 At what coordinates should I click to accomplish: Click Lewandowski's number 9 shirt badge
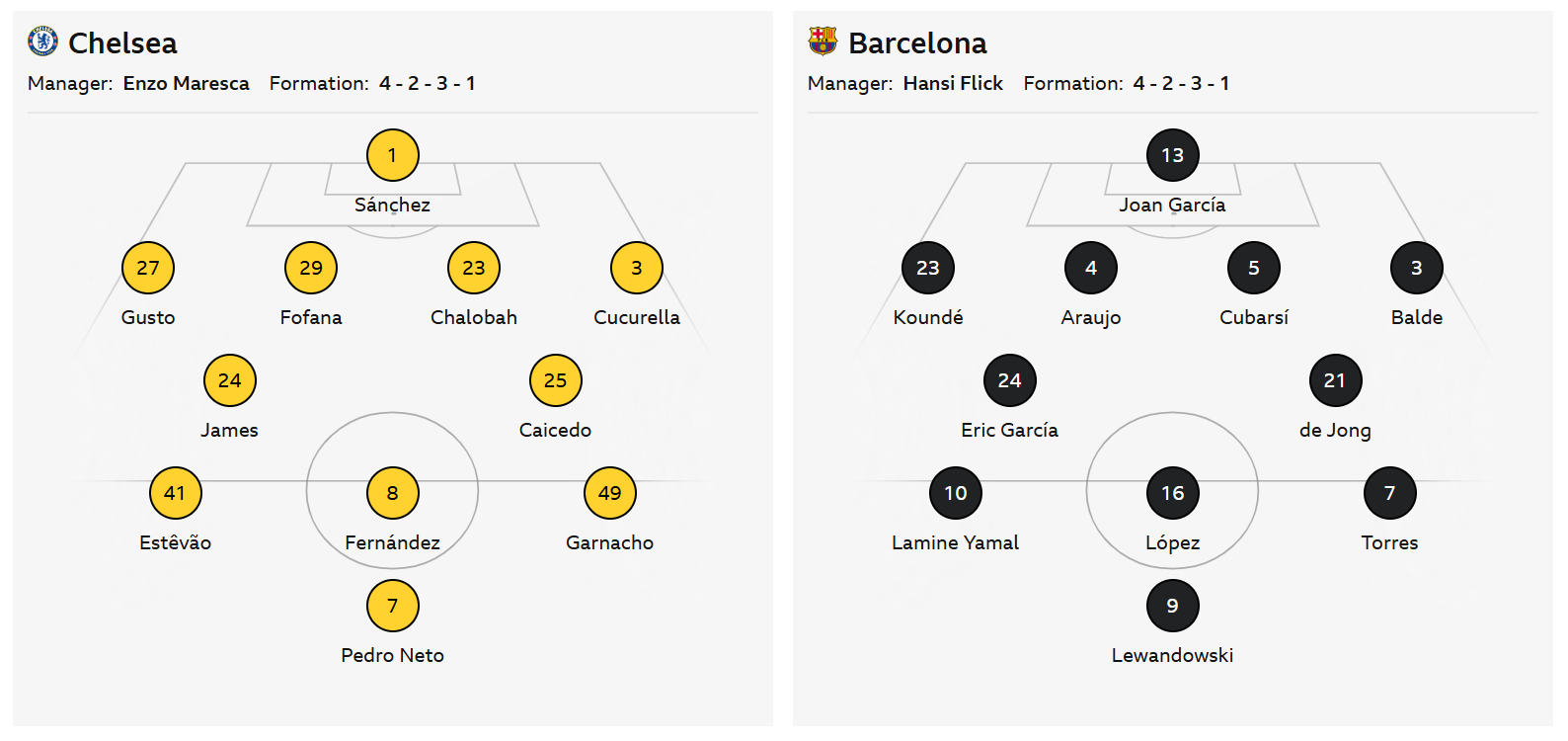(1172, 606)
